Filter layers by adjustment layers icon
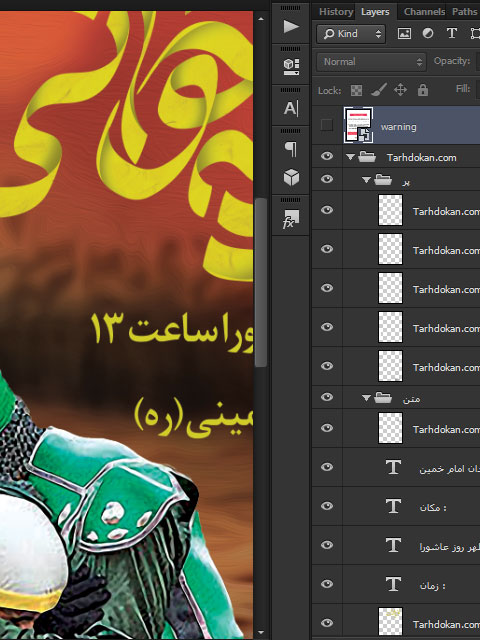The image size is (480, 640). (x=428, y=33)
